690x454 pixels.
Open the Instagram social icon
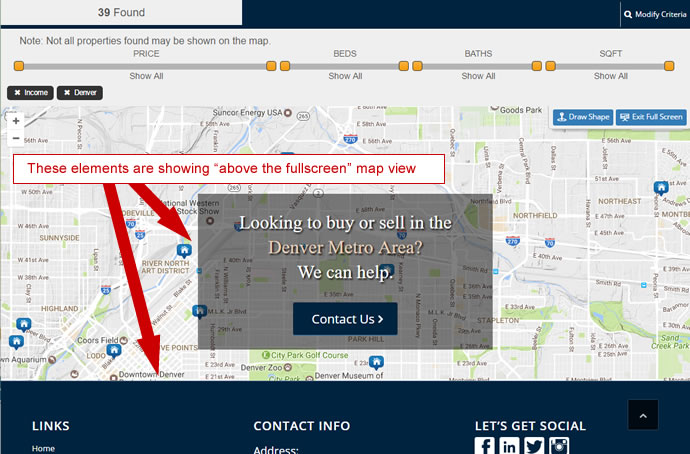point(559,446)
